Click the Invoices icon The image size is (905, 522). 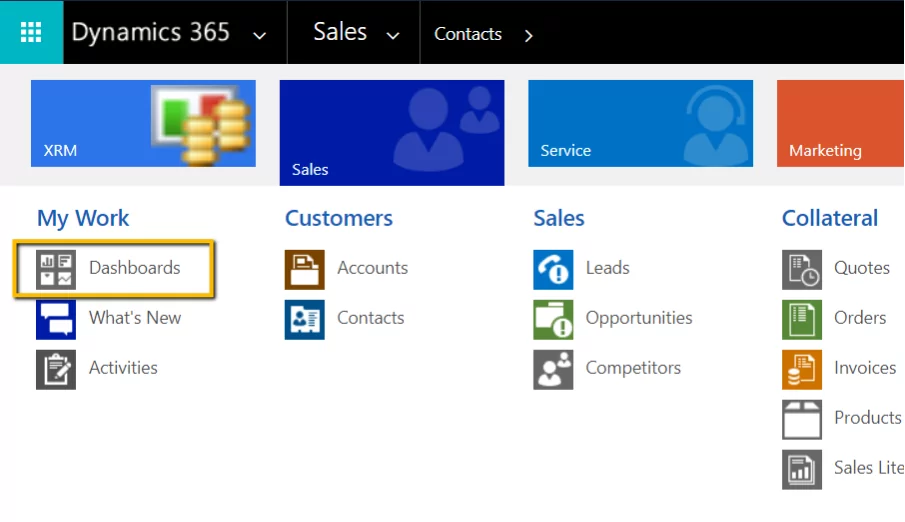point(802,370)
